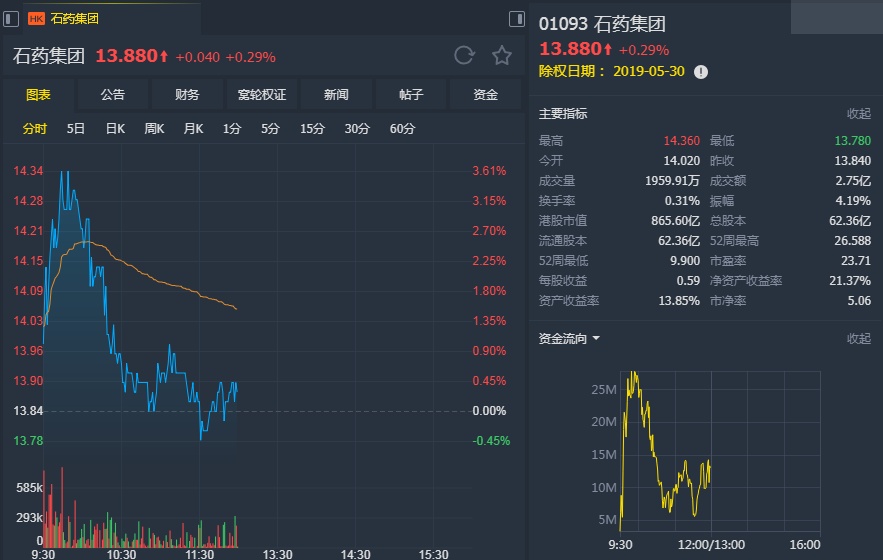
Task: Select the 5日 chart period
Action: tap(76, 129)
